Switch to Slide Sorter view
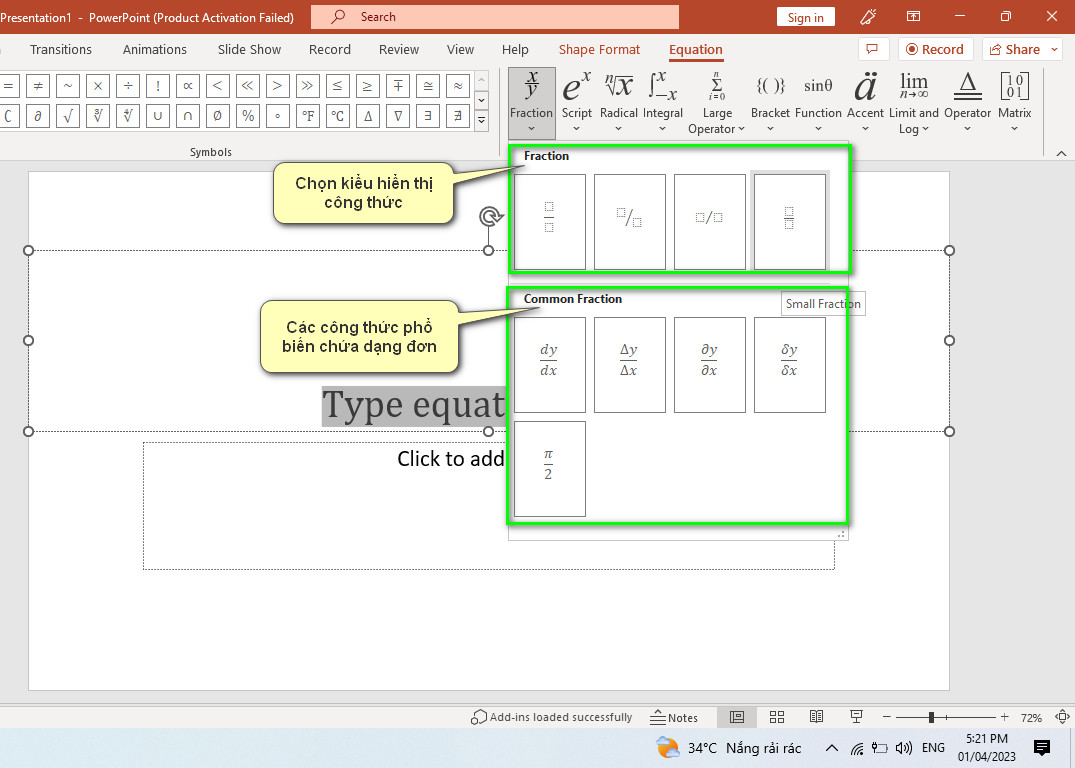 pyautogui.click(x=777, y=717)
